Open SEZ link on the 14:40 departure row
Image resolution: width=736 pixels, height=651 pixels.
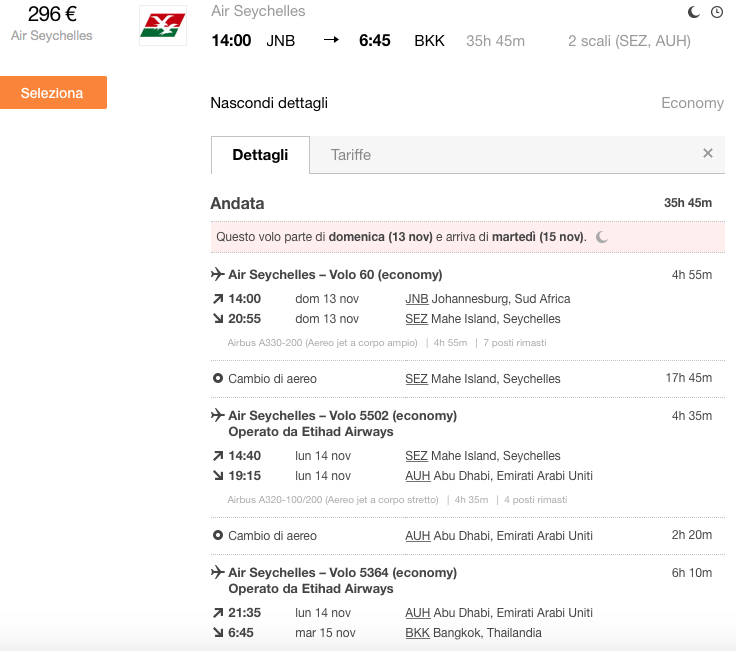pos(416,456)
